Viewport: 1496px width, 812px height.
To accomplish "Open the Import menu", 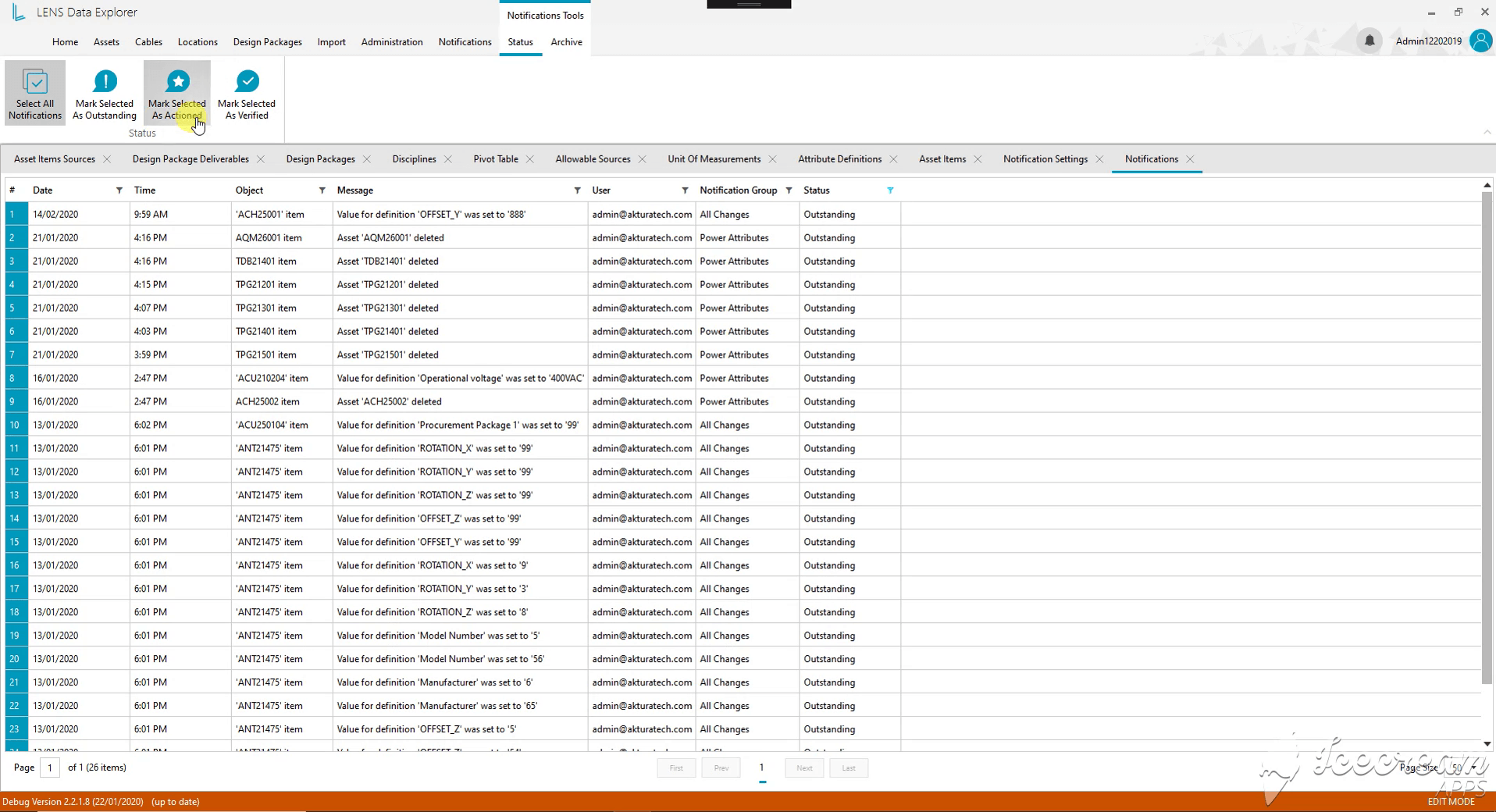I will 331,42.
